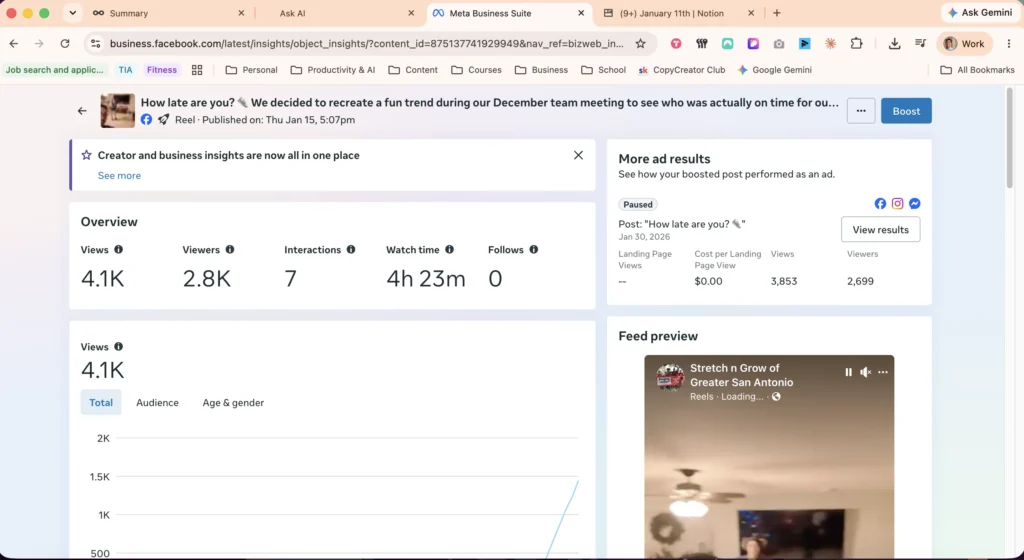Go back in browser history
The image size is (1024, 560).
click(x=14, y=44)
